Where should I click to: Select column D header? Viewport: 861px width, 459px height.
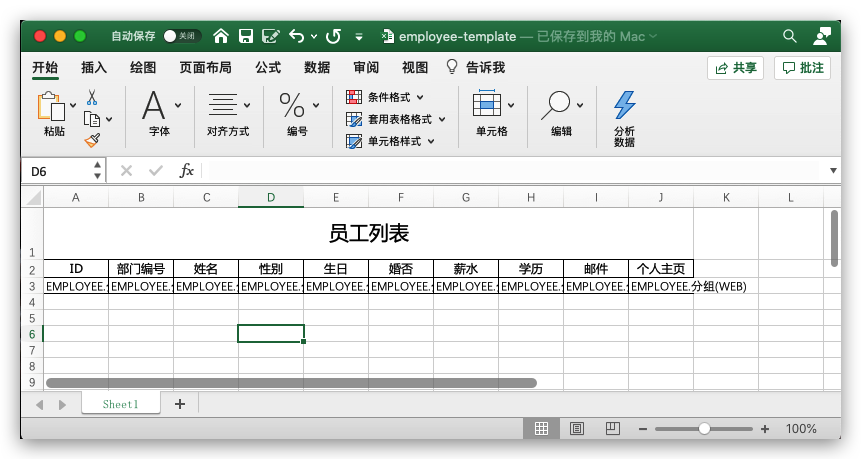pyautogui.click(x=271, y=198)
